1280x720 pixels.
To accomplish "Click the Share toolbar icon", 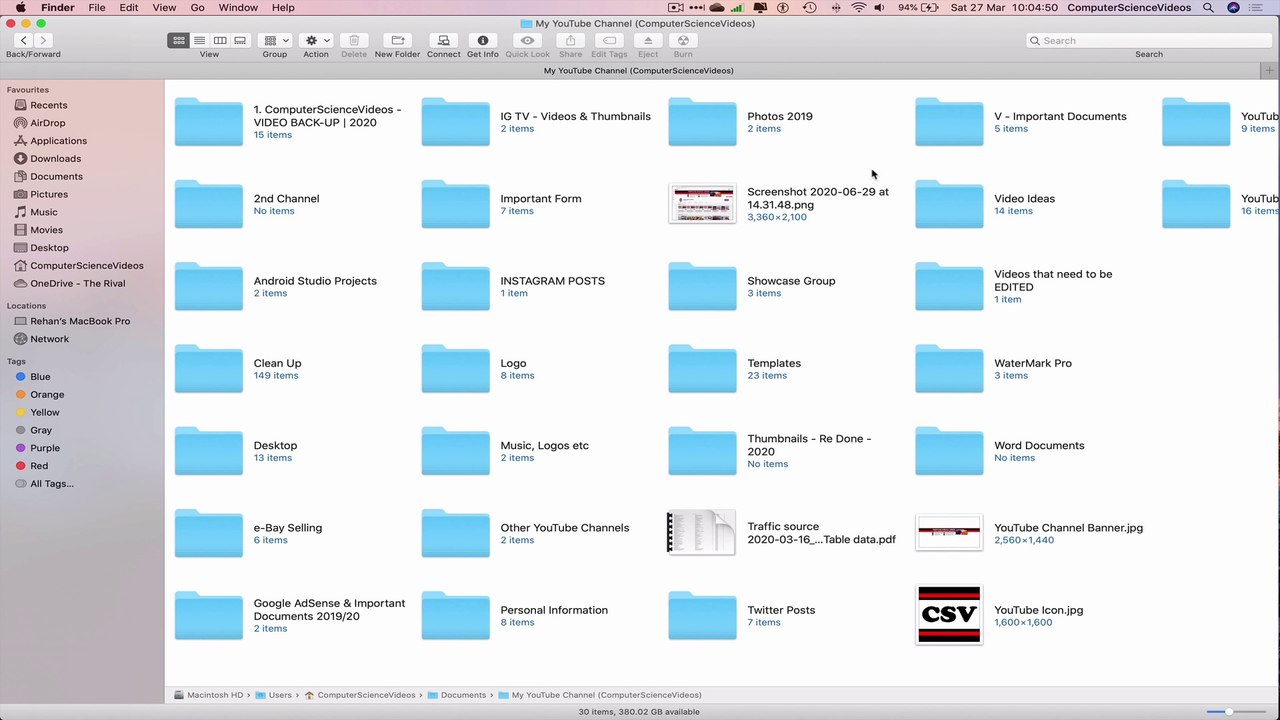I will click(570, 40).
